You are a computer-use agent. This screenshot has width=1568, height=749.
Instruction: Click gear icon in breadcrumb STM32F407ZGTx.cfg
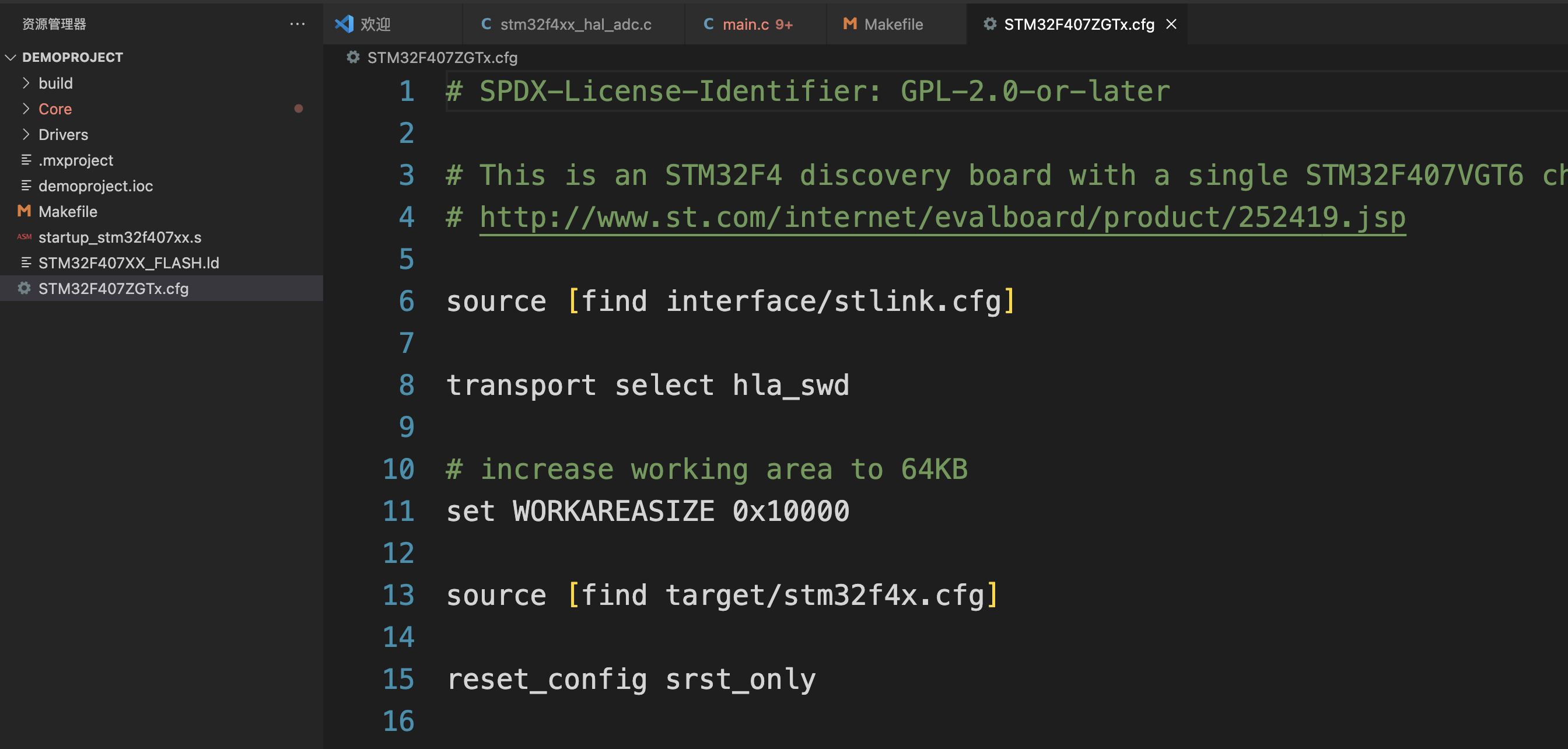[353, 57]
